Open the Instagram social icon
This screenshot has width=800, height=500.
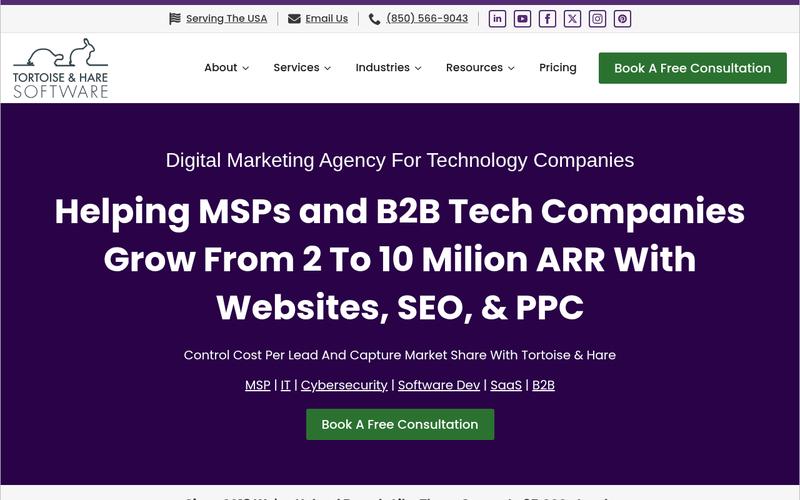[597, 19]
